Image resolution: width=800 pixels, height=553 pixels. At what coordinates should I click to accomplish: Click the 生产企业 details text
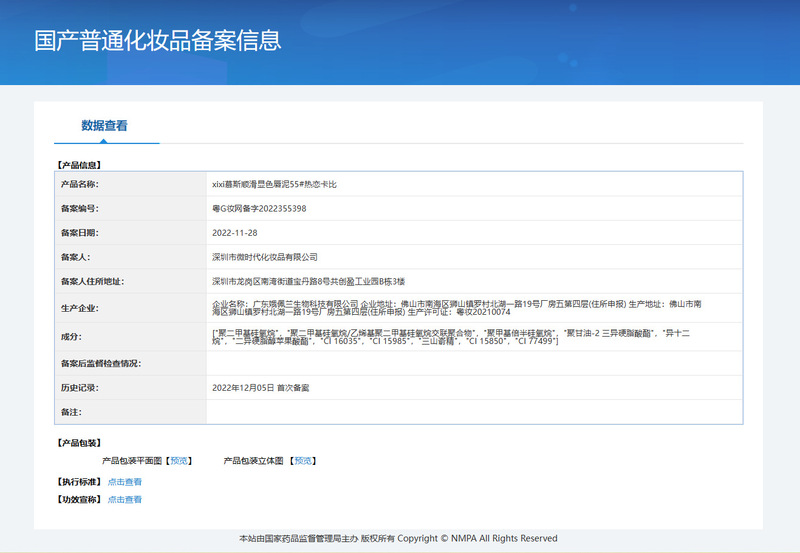coord(457,308)
